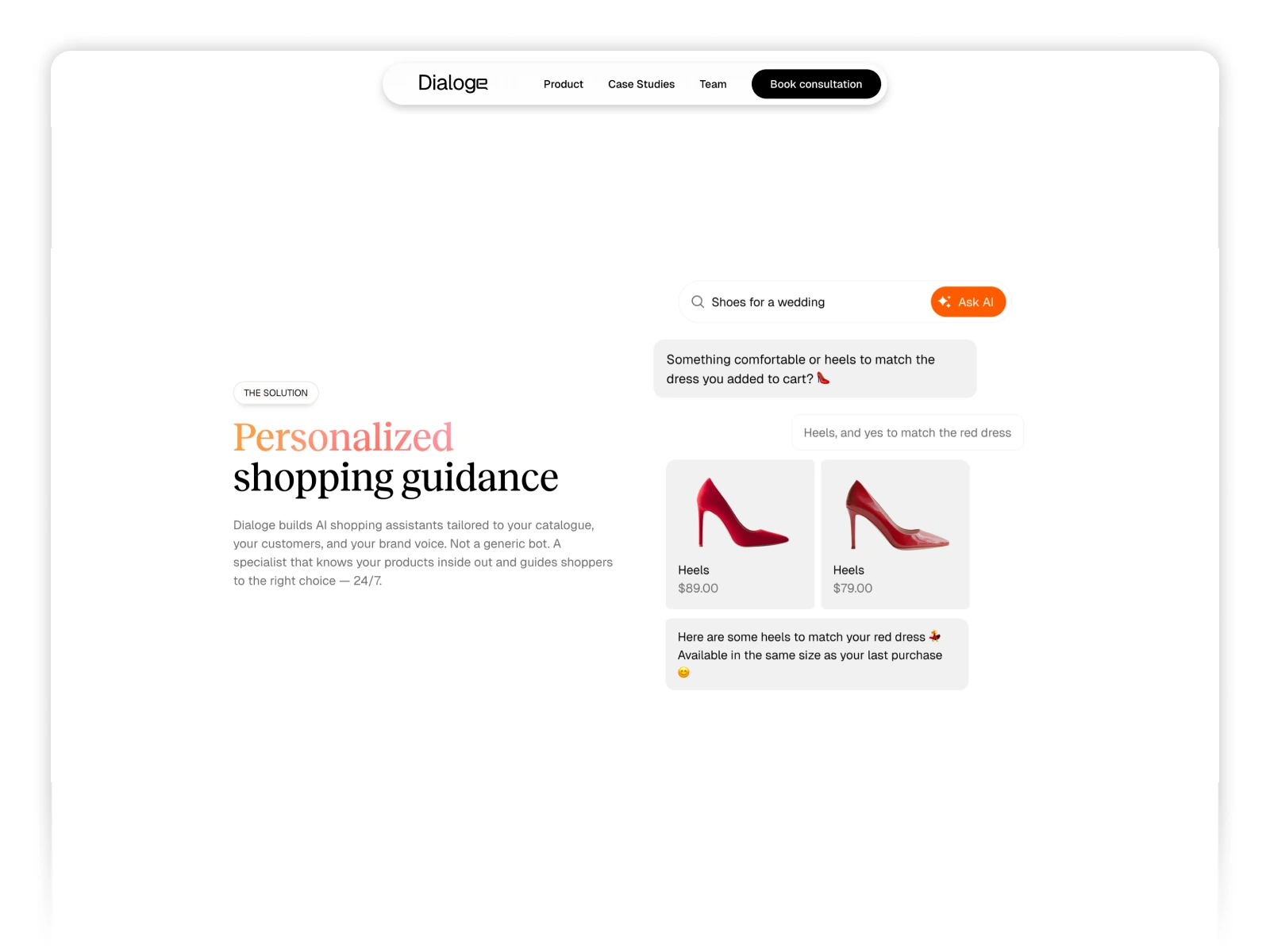The width and height of the screenshot is (1270, 952).
Task: Click the $79.00 price label
Action: pyautogui.click(x=852, y=588)
